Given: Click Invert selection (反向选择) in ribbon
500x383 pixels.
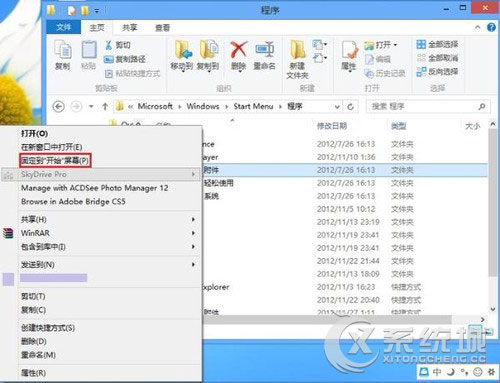Looking at the screenshot, I should [438, 72].
